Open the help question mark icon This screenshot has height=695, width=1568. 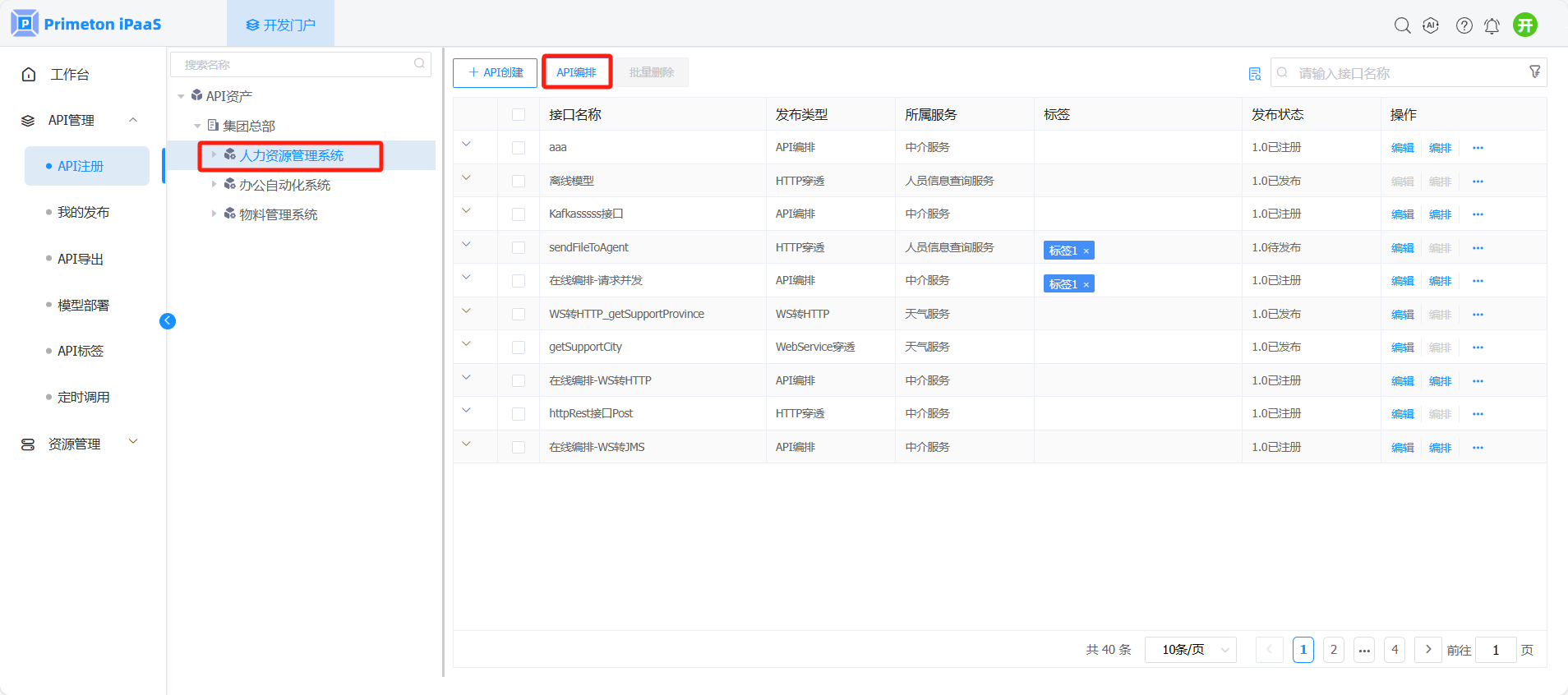pyautogui.click(x=1464, y=25)
